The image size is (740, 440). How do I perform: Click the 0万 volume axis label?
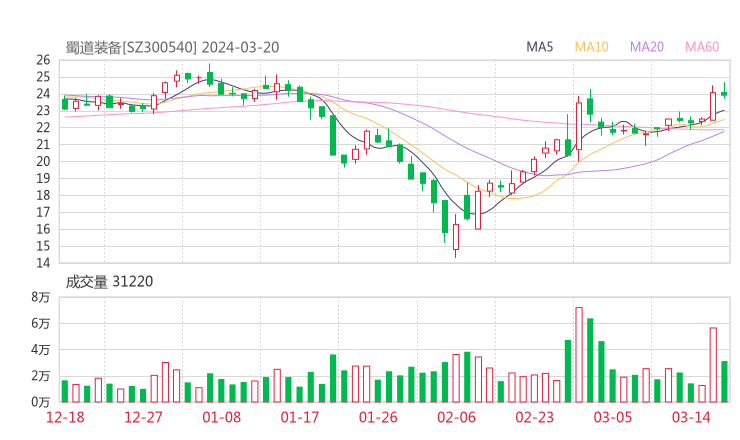coord(41,402)
